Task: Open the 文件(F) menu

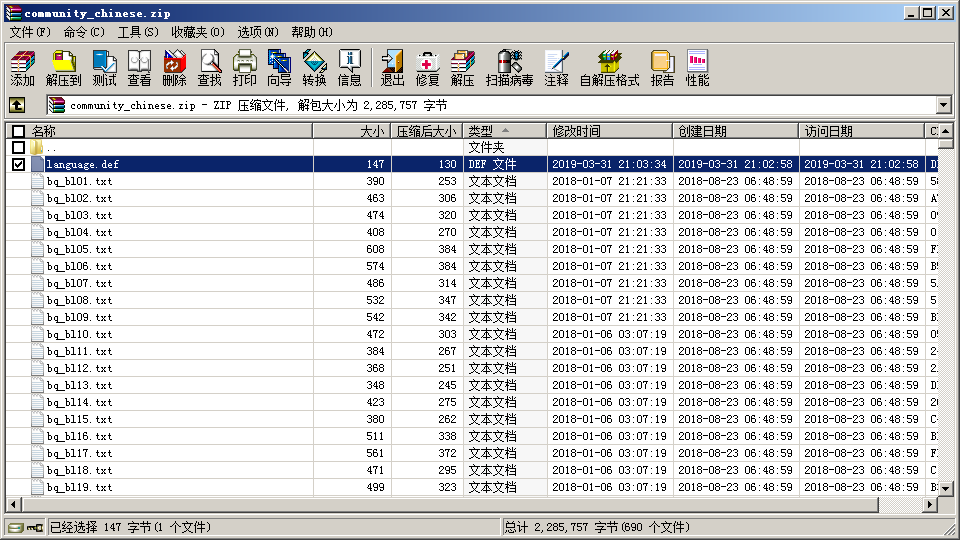Action: pos(29,32)
